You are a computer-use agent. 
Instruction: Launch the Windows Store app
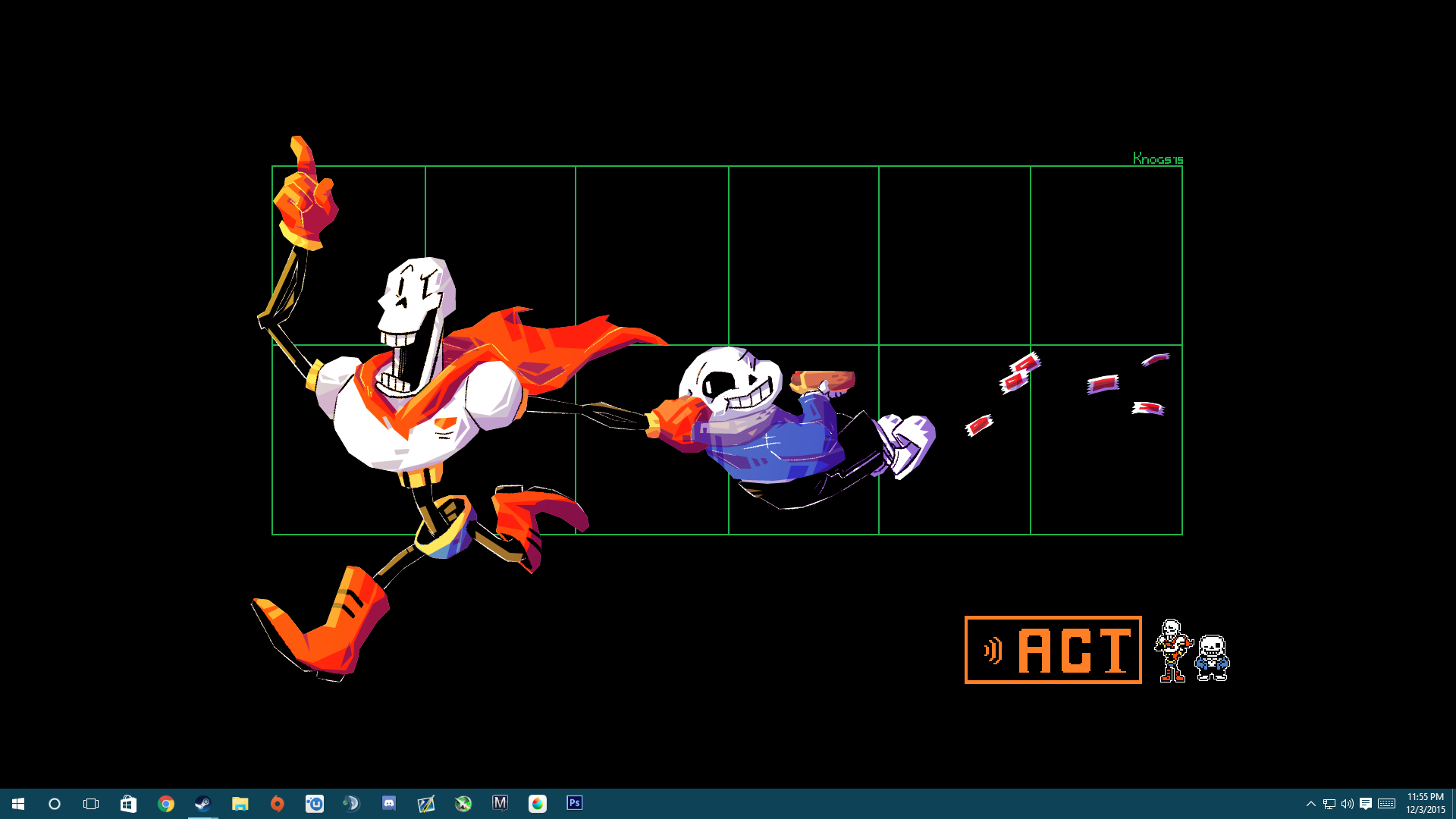pyautogui.click(x=128, y=804)
